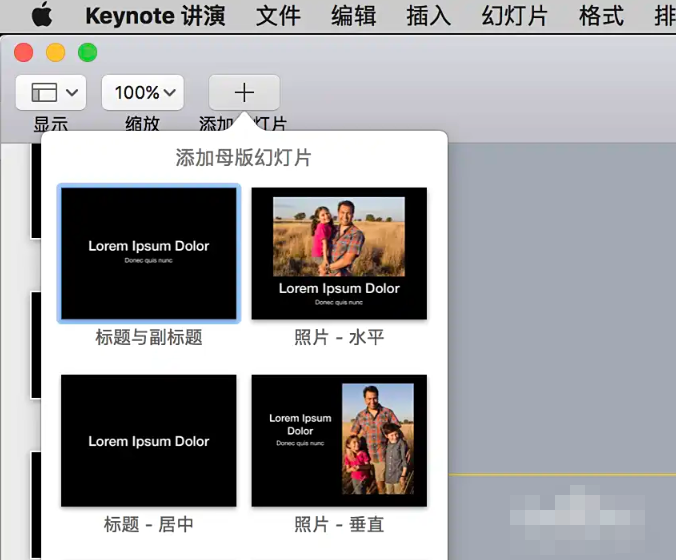Screen dimensions: 676x560
Task: Open the 插入 menu
Action: pyautogui.click(x=428, y=16)
